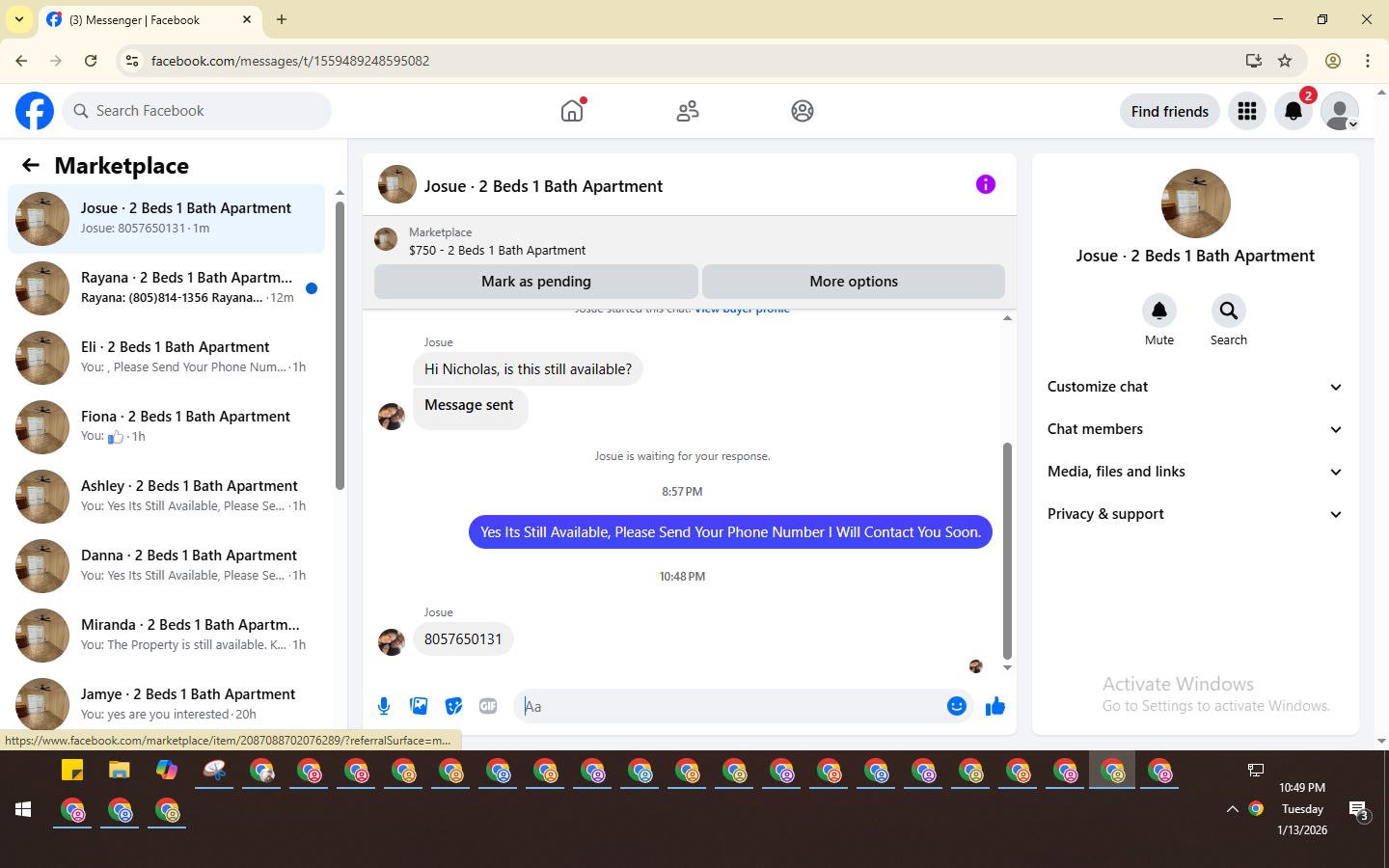This screenshot has height=868, width=1389.
Task: Open Fiona conversation in list
Action: [166, 426]
